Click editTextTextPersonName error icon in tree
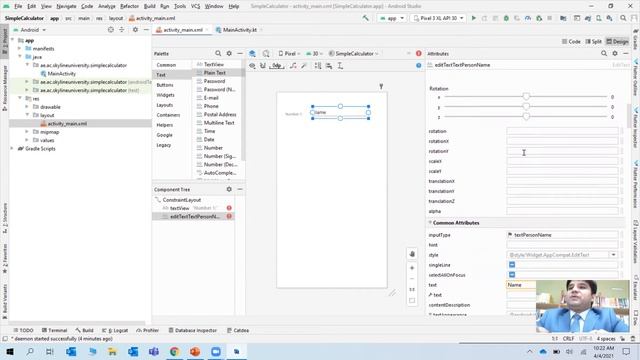 pos(229,216)
